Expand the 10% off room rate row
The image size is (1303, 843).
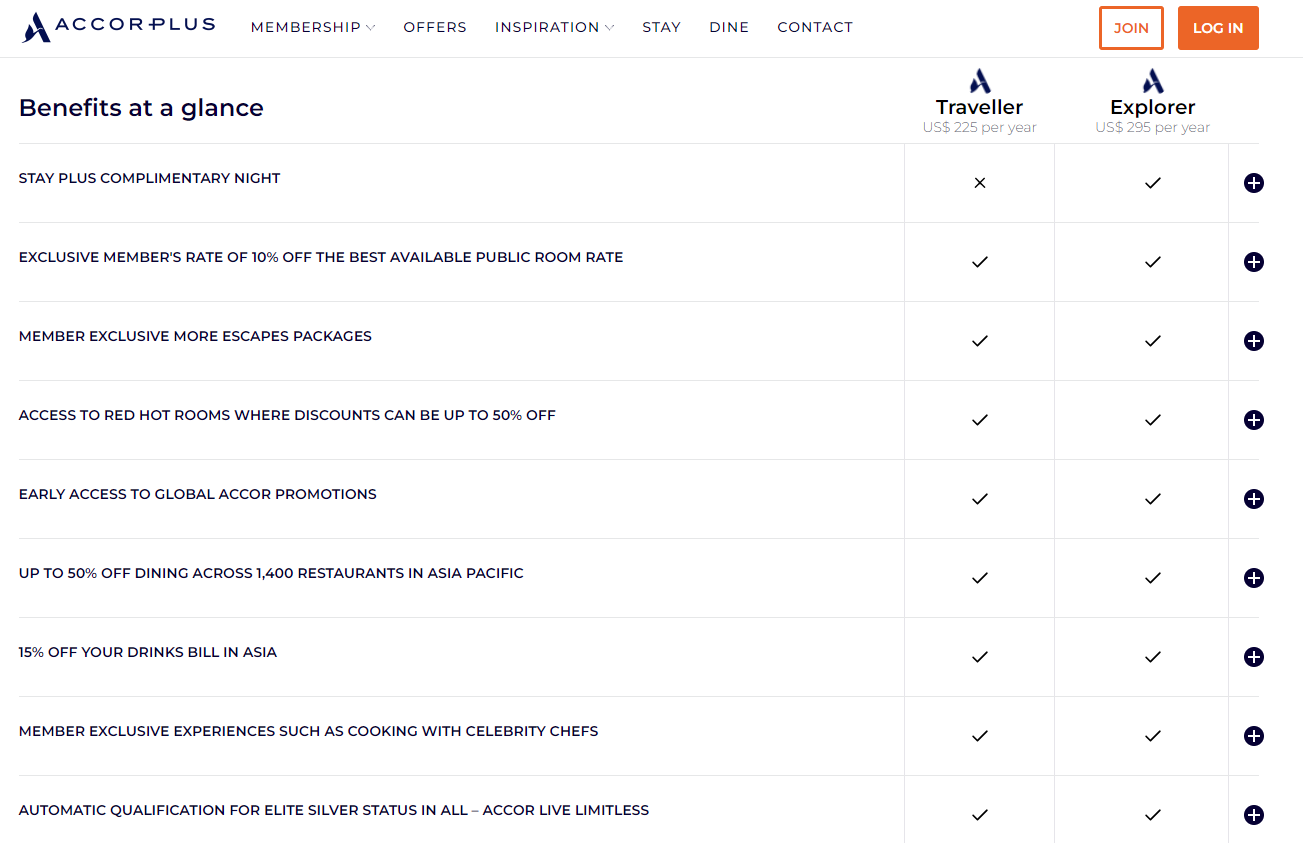pyautogui.click(x=1253, y=262)
